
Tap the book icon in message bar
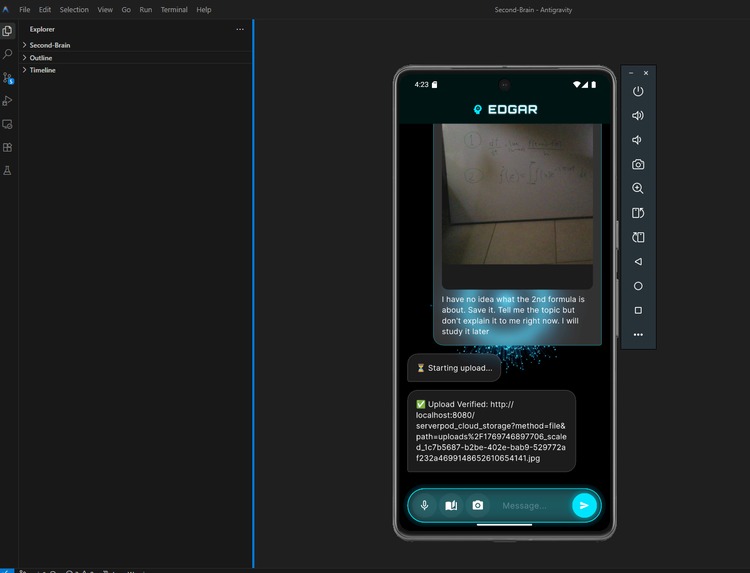(x=451, y=506)
